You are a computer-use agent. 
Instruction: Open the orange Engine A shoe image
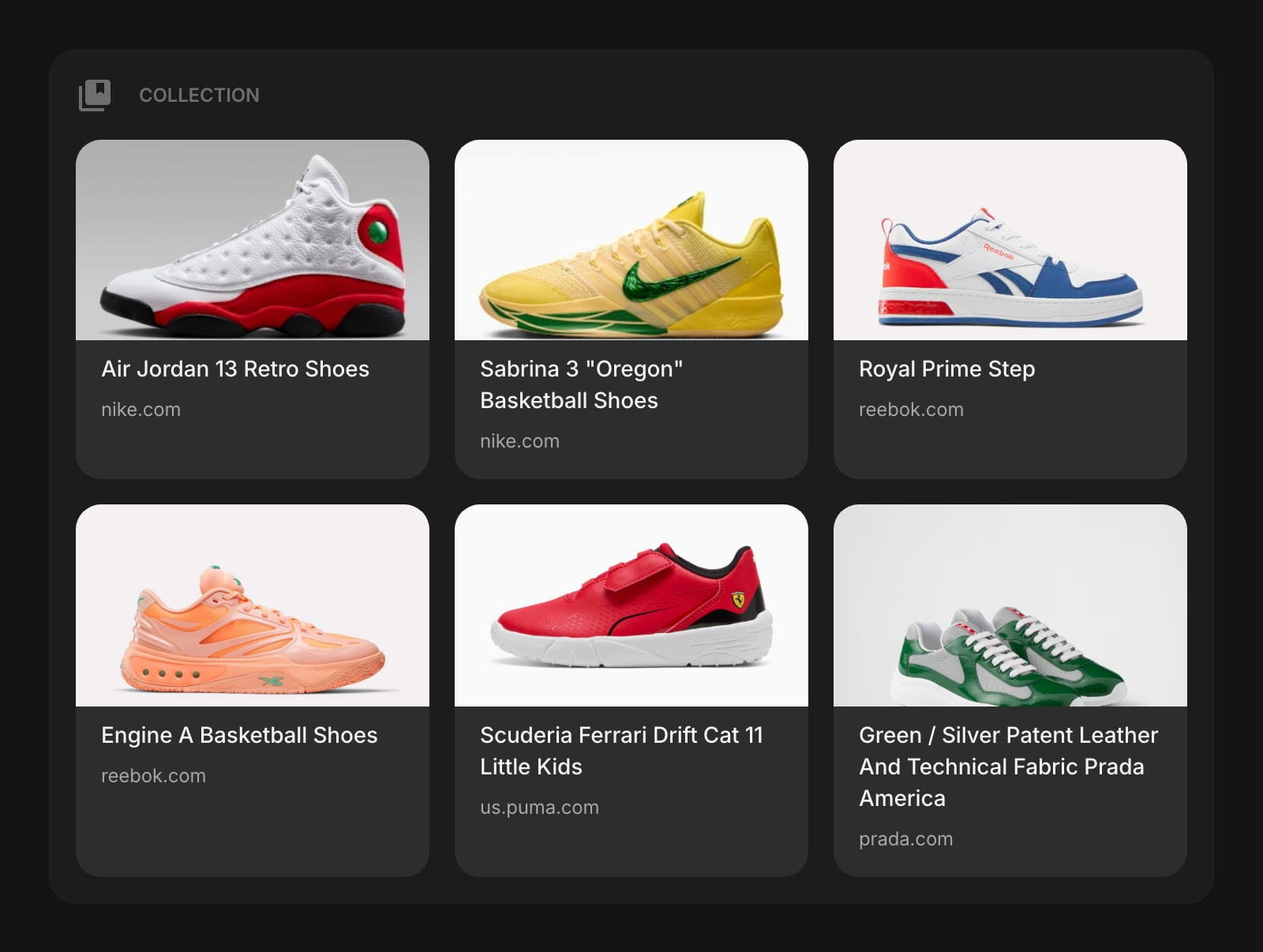point(253,605)
